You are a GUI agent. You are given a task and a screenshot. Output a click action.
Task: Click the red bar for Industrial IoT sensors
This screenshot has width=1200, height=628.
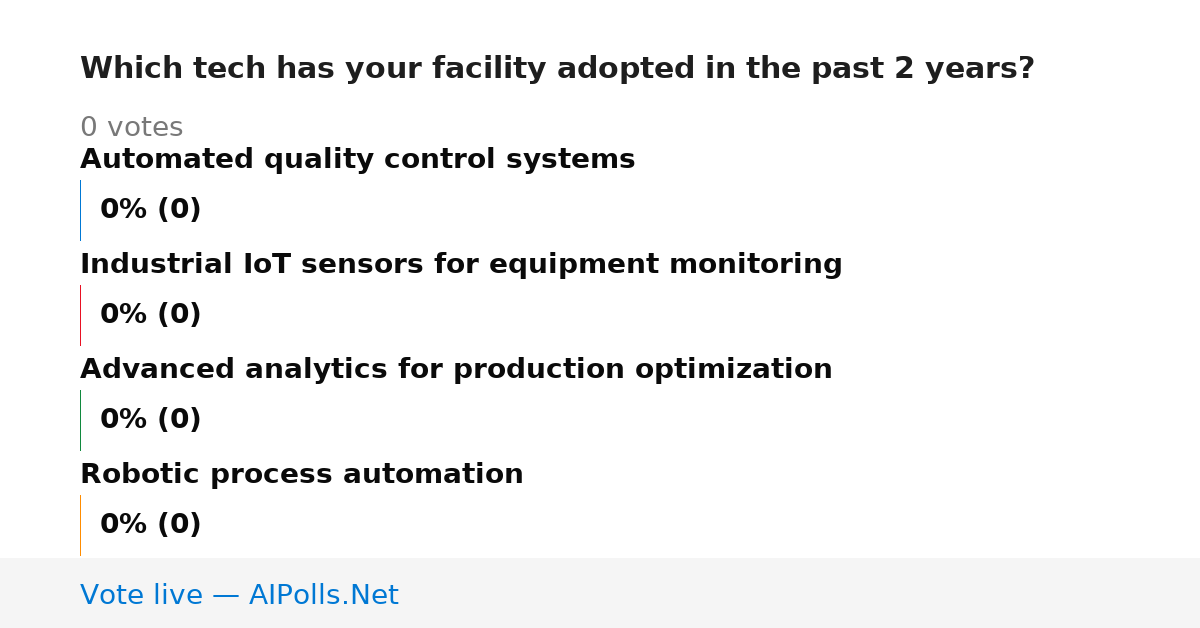pos(80,315)
